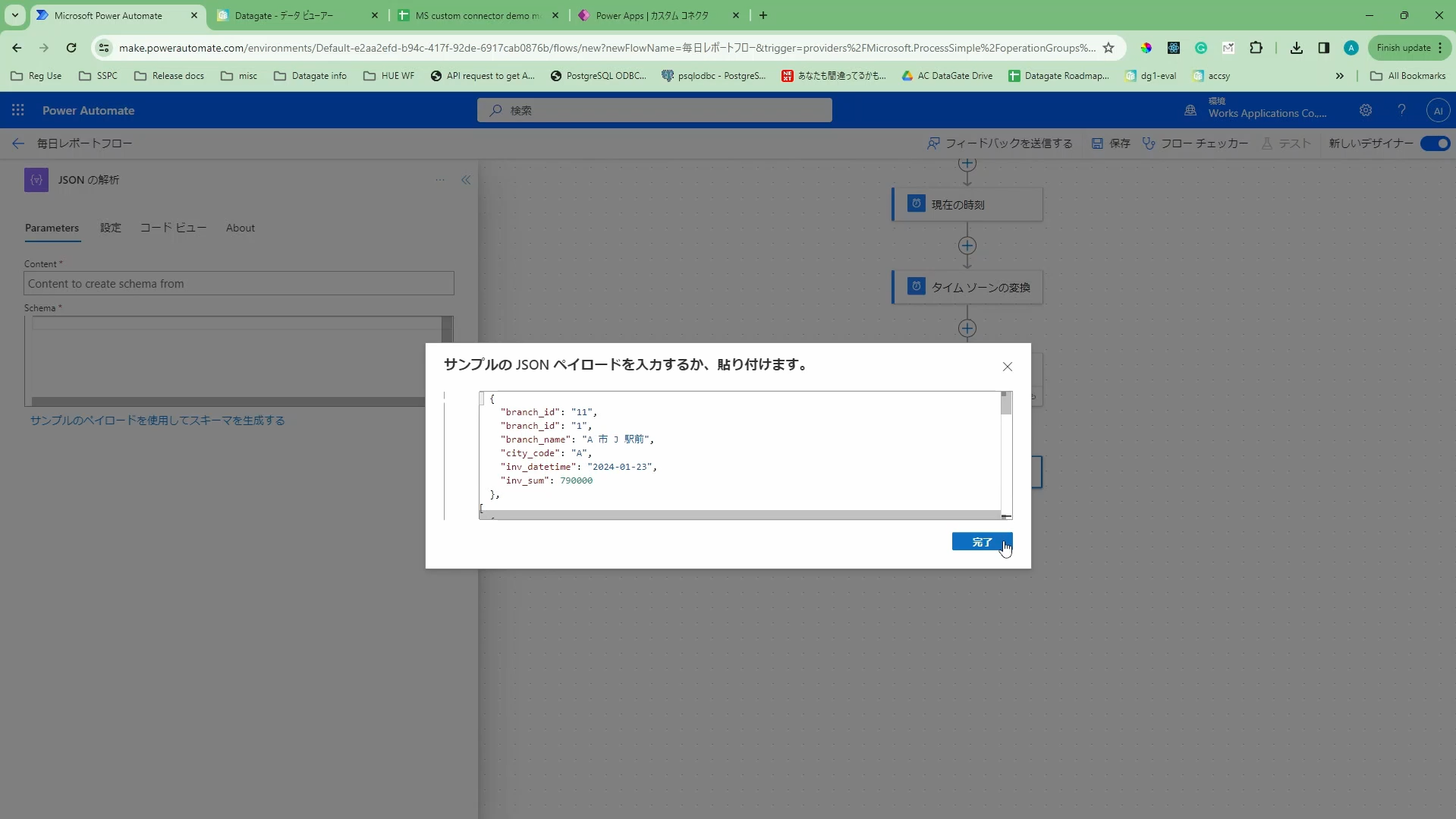Collapse the JSON の解析 panel with chevrons
The width and height of the screenshot is (1456, 819).
click(466, 180)
